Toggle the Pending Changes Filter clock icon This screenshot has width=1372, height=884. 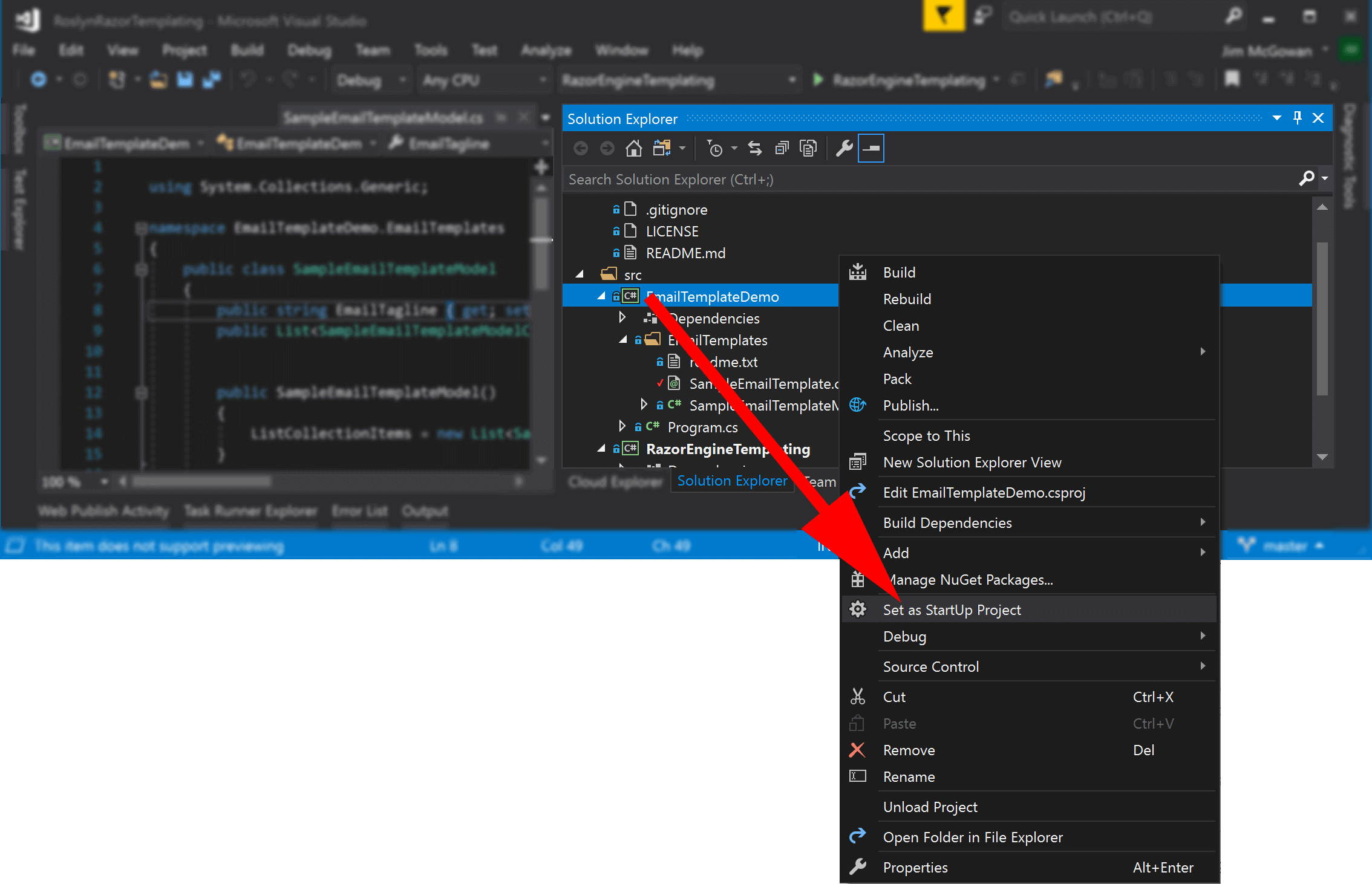point(714,148)
